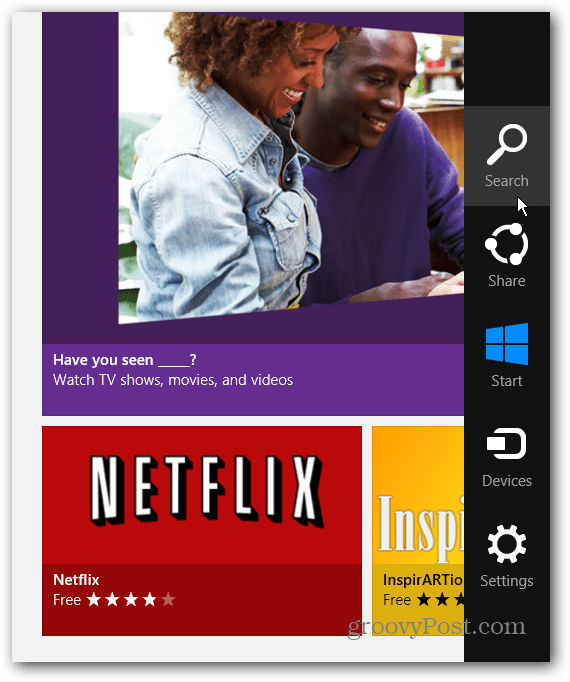Click the Netflix "Free" price label
This screenshot has width=570, height=682.
67,600
